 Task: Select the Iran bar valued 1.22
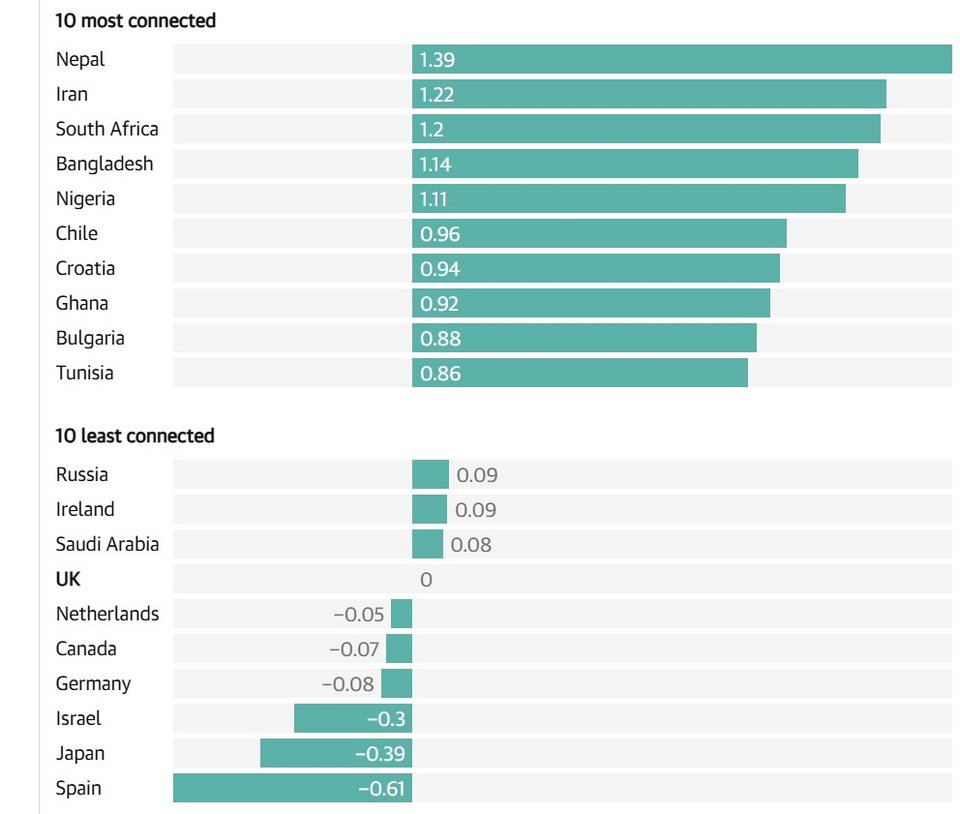(x=649, y=94)
